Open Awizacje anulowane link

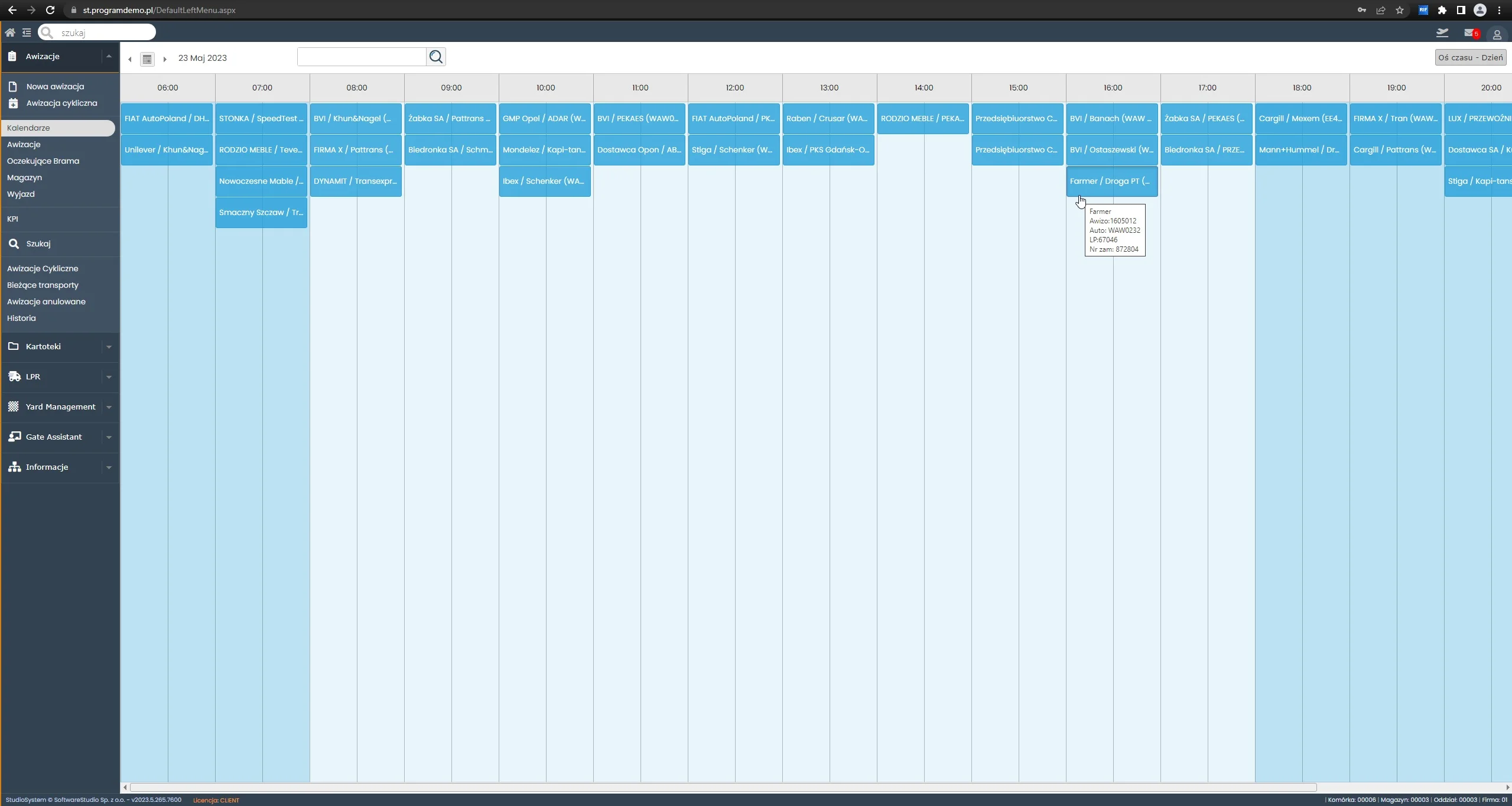[x=46, y=301]
